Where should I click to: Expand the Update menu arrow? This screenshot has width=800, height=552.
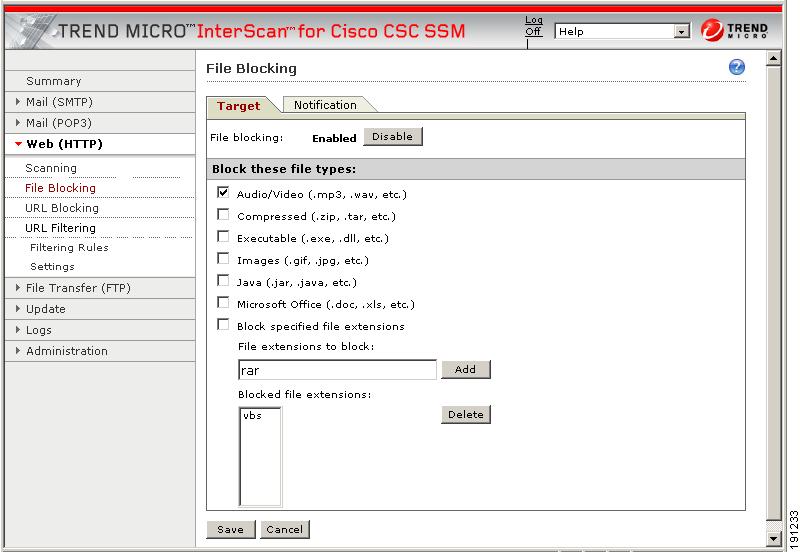(18, 308)
